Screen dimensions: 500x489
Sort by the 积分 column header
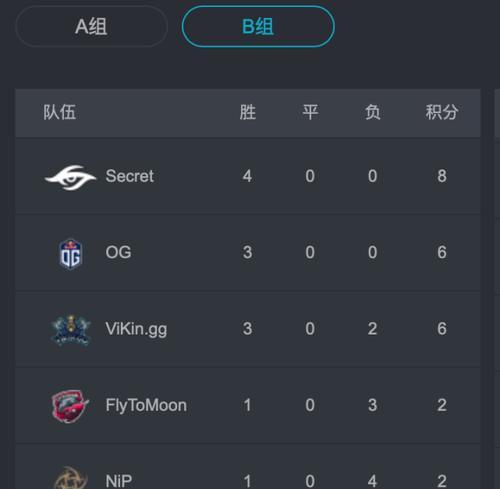pos(442,112)
